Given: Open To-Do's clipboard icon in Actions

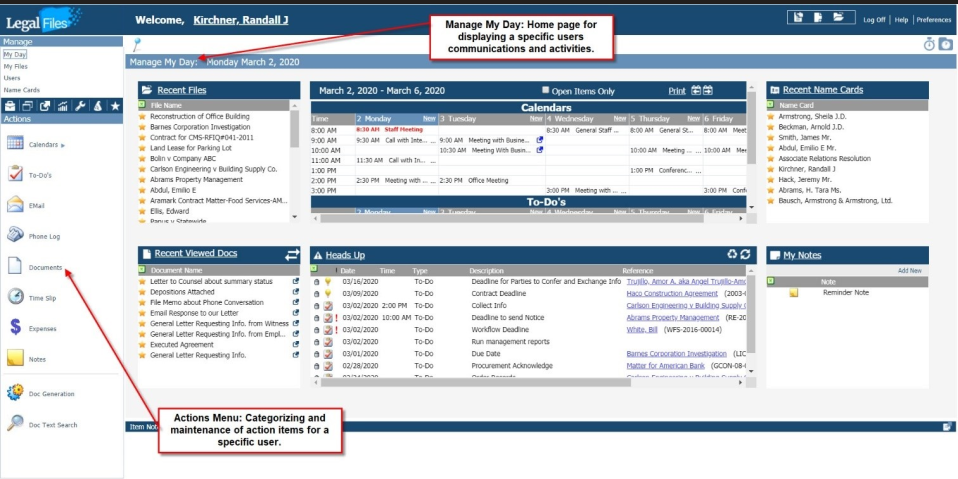Looking at the screenshot, I should pos(15,174).
